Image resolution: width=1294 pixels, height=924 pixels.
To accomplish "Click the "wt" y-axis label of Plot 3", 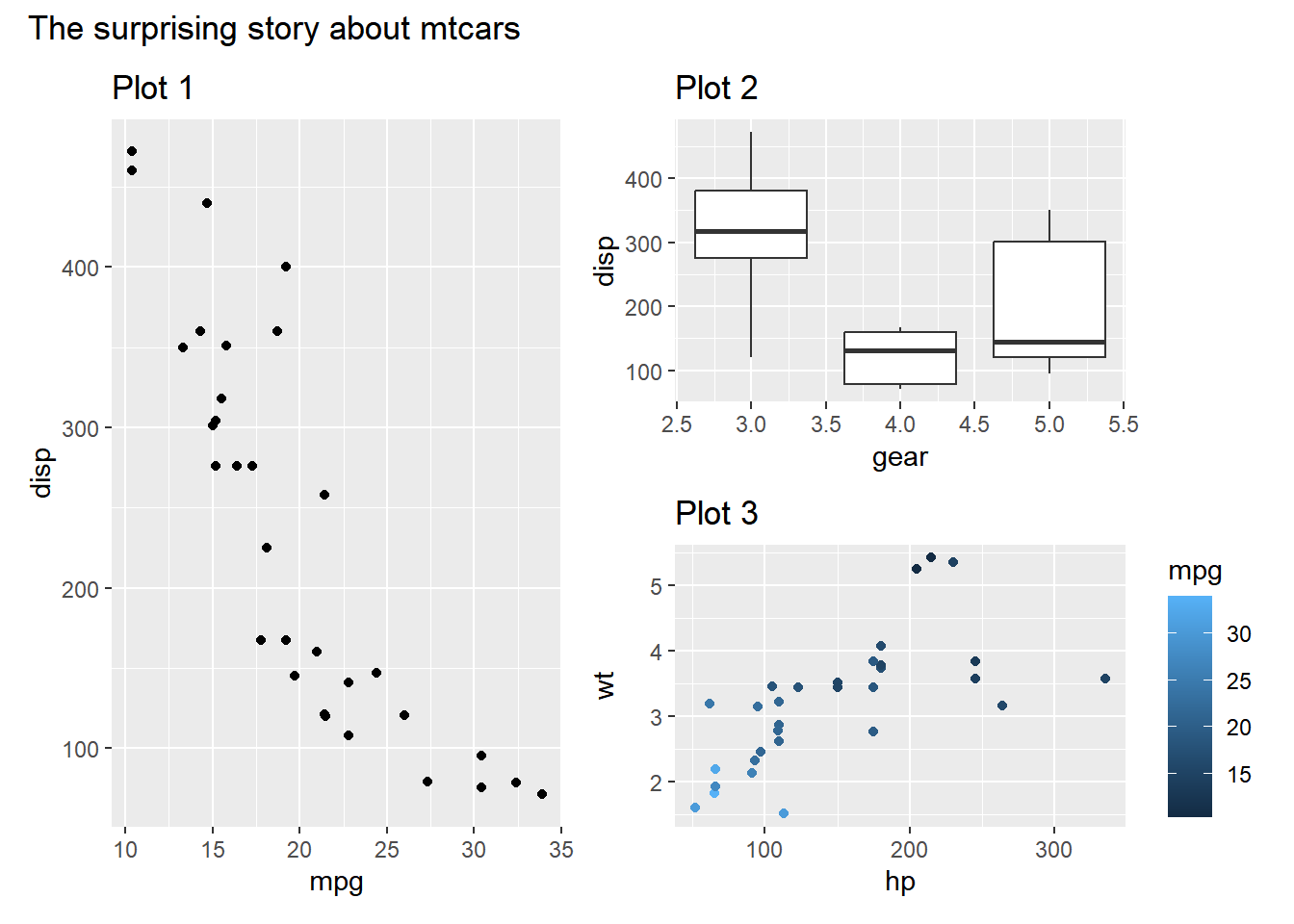I will click(x=605, y=685).
